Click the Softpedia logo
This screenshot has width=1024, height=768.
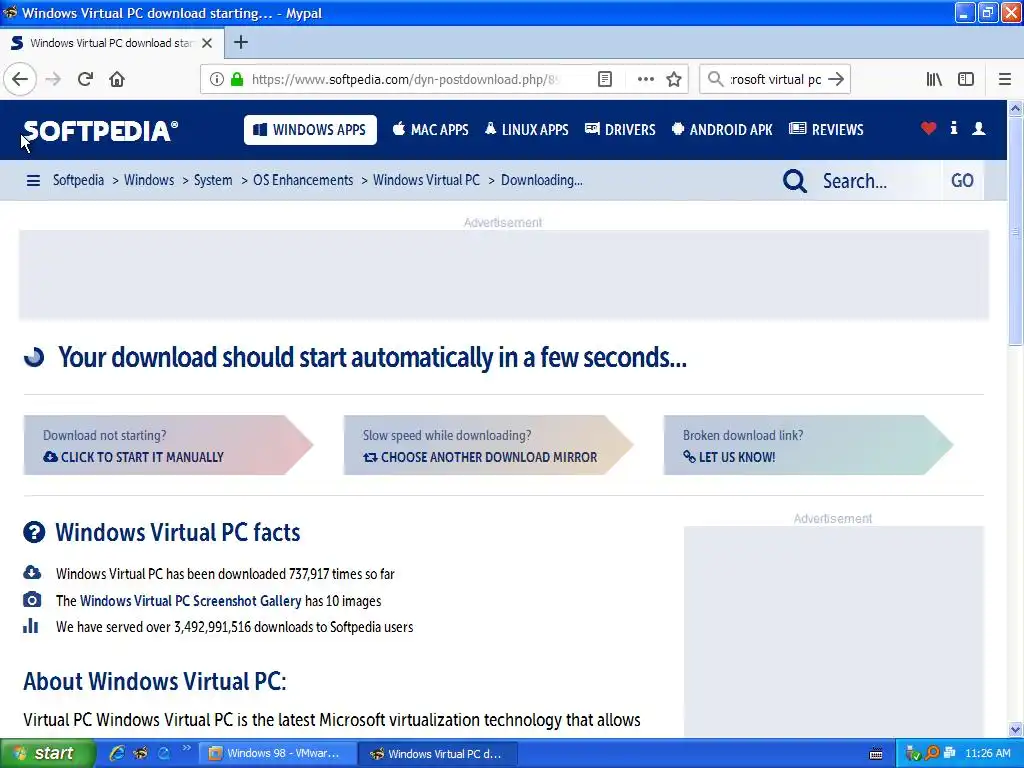[x=101, y=131]
